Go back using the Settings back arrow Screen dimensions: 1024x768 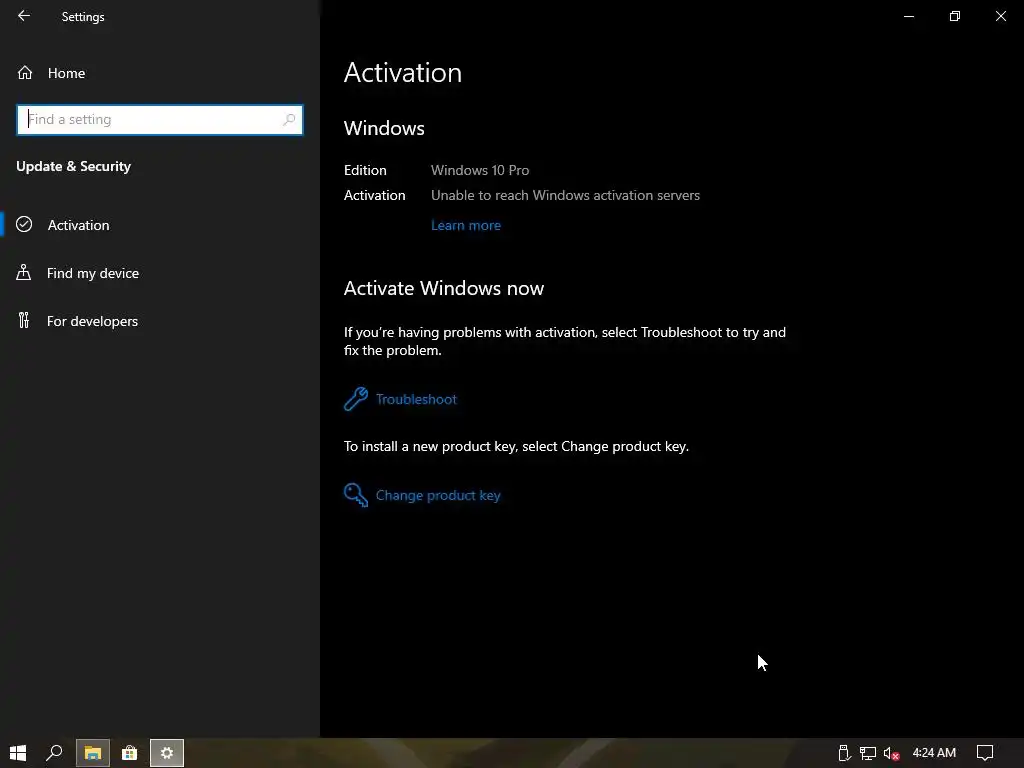(24, 16)
